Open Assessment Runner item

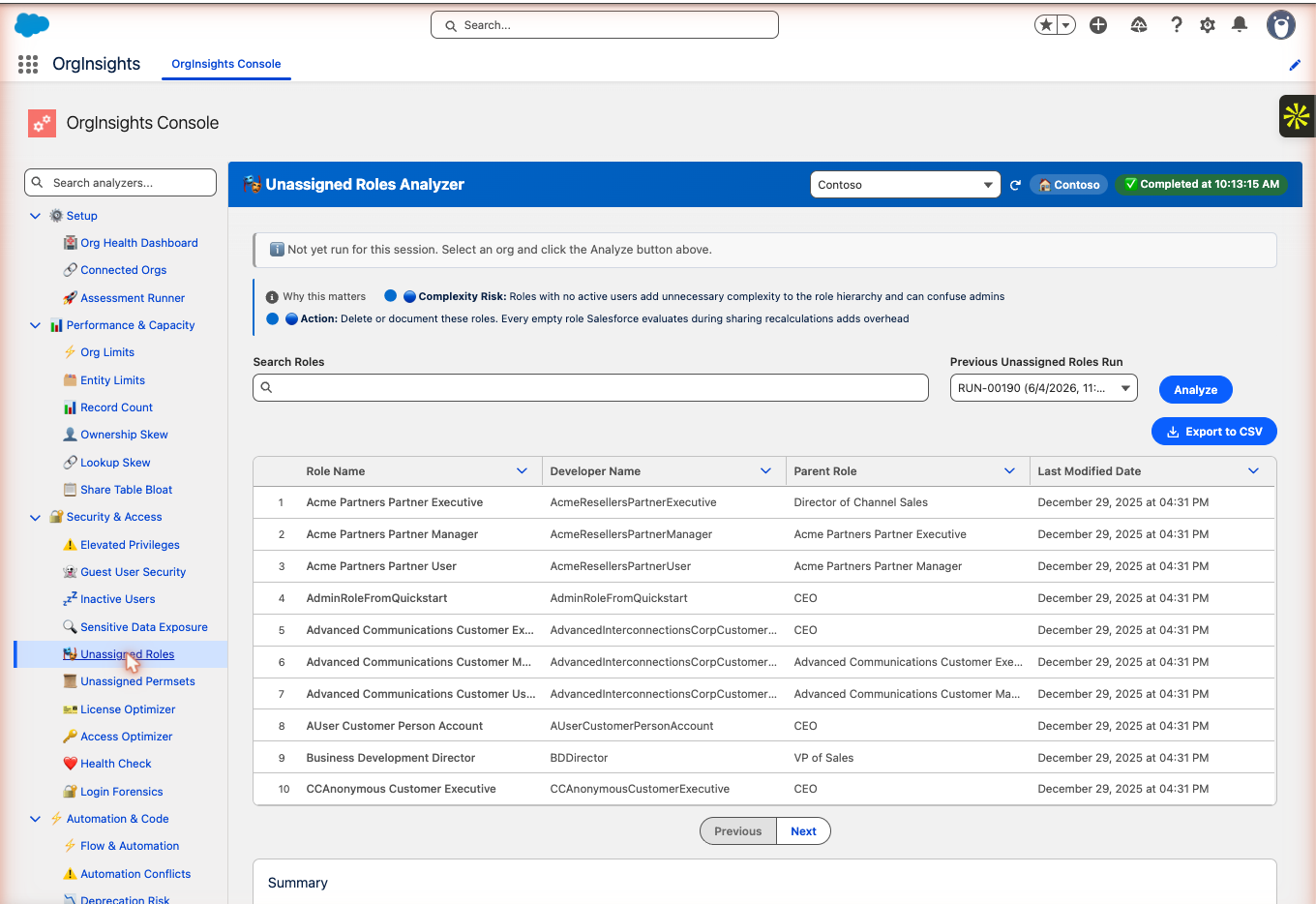click(x=133, y=298)
